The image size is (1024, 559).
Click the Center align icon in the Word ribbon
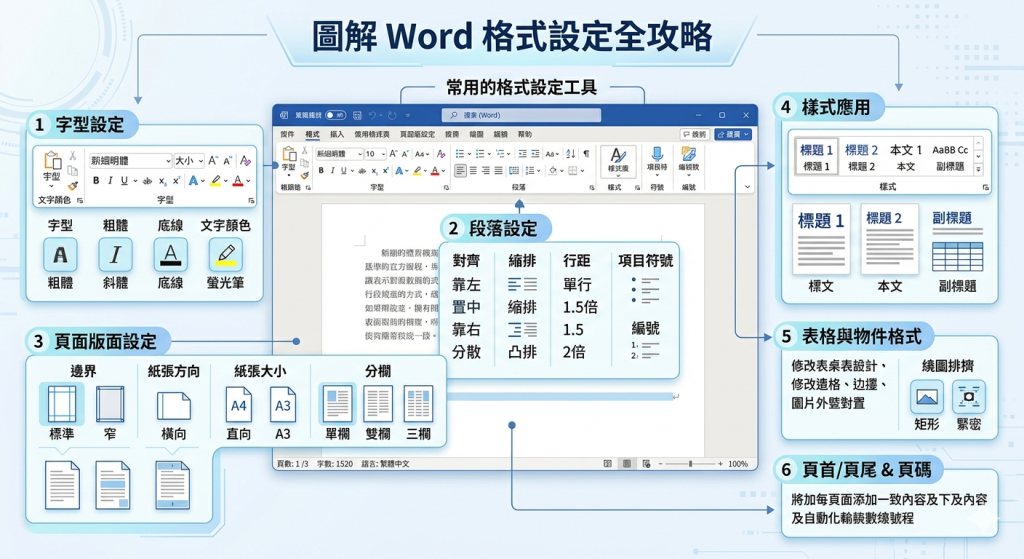point(473,170)
